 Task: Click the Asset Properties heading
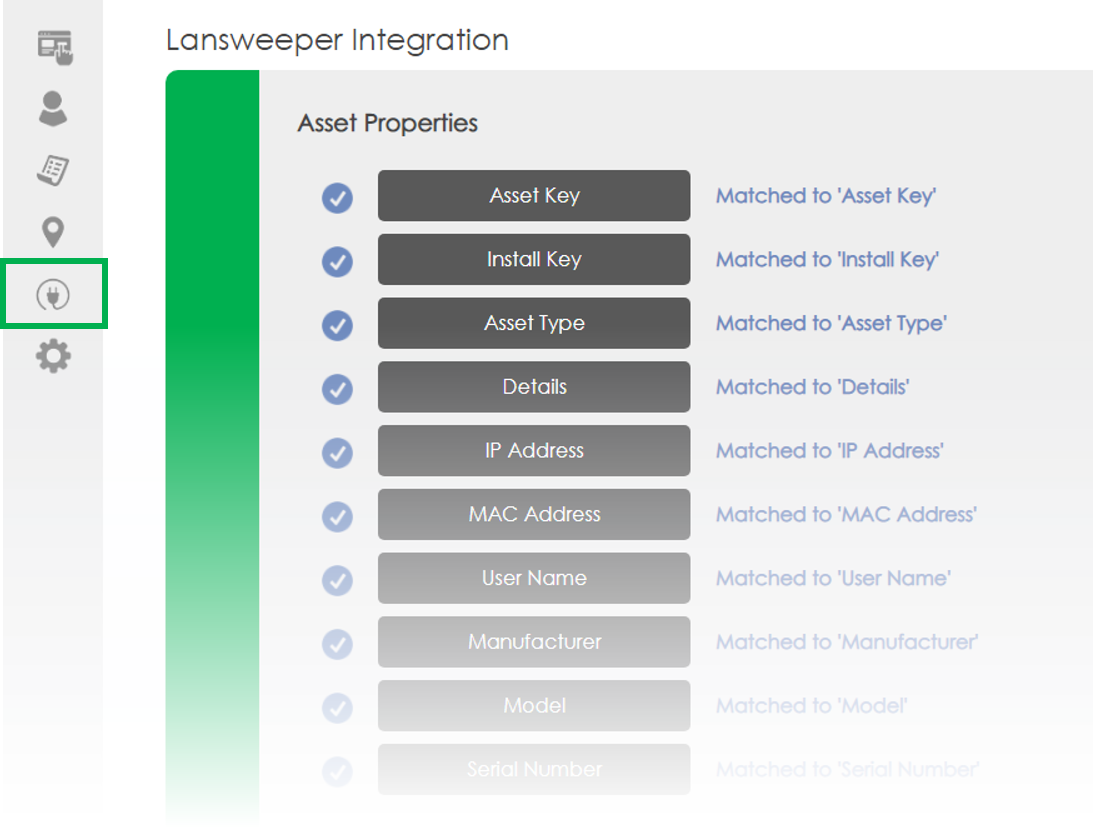coord(388,123)
